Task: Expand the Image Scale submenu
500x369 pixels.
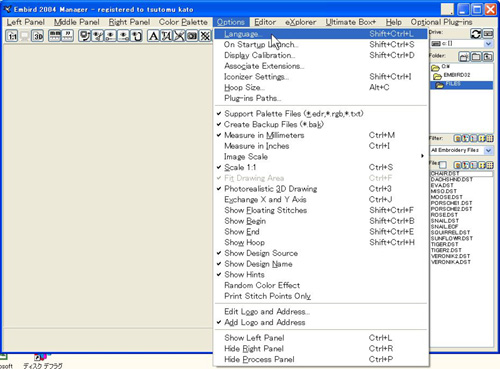Action: point(320,156)
